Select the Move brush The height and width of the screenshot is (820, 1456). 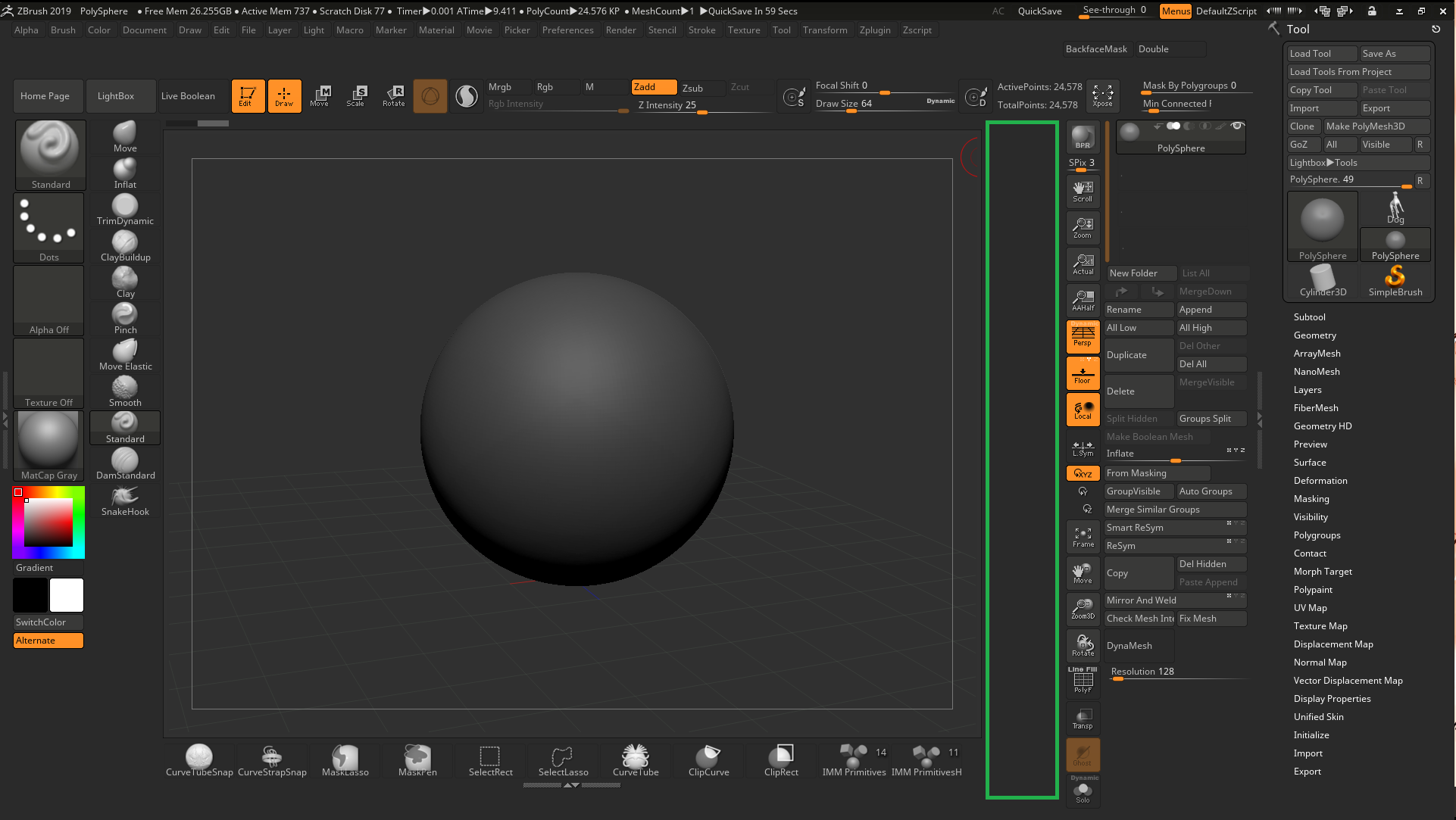point(125,136)
